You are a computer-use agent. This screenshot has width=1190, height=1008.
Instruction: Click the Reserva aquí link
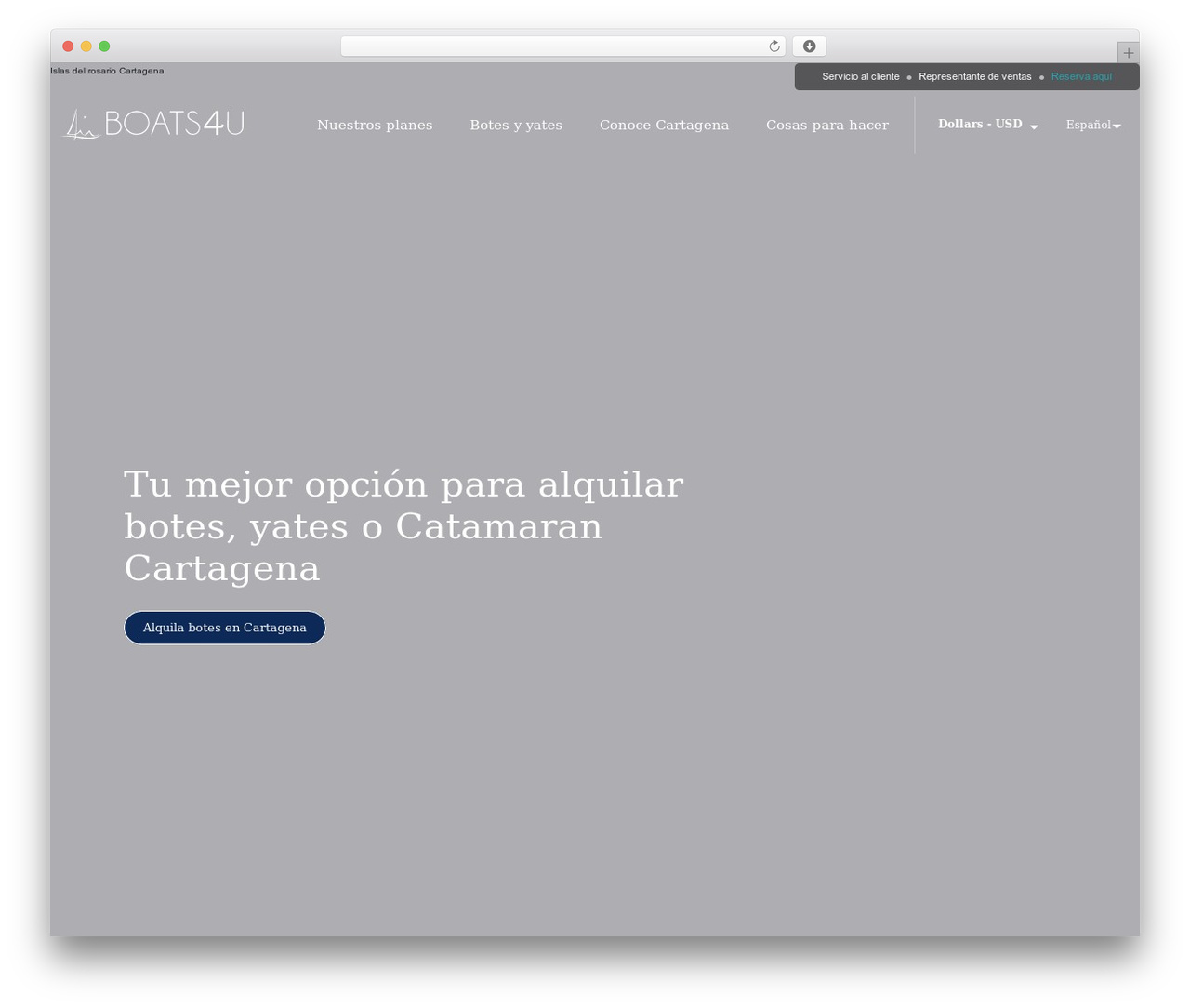point(1081,77)
